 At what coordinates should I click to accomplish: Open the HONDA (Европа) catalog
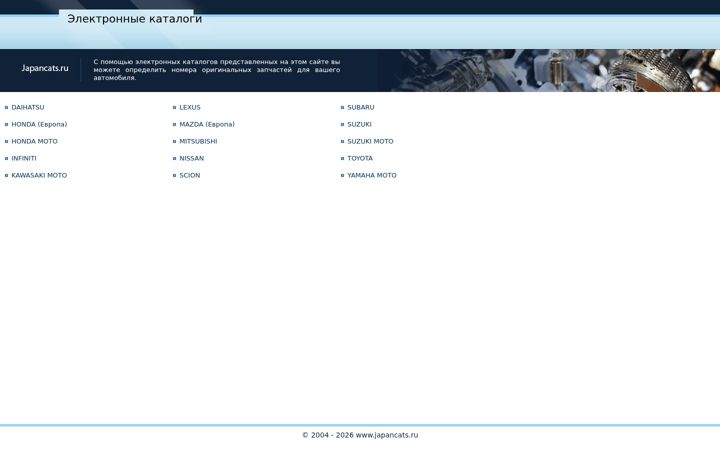(x=39, y=124)
